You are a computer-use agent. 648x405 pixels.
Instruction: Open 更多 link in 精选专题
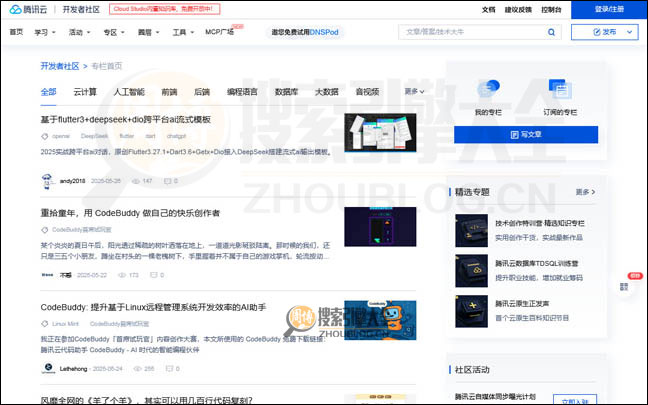(x=586, y=192)
